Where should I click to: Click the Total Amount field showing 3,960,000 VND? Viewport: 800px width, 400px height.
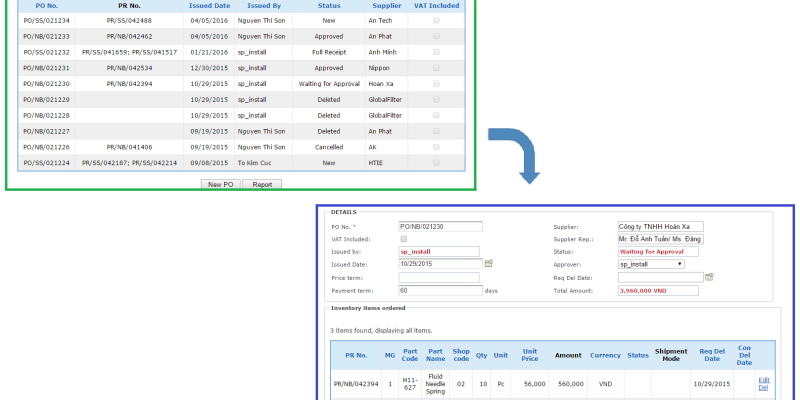tap(658, 290)
